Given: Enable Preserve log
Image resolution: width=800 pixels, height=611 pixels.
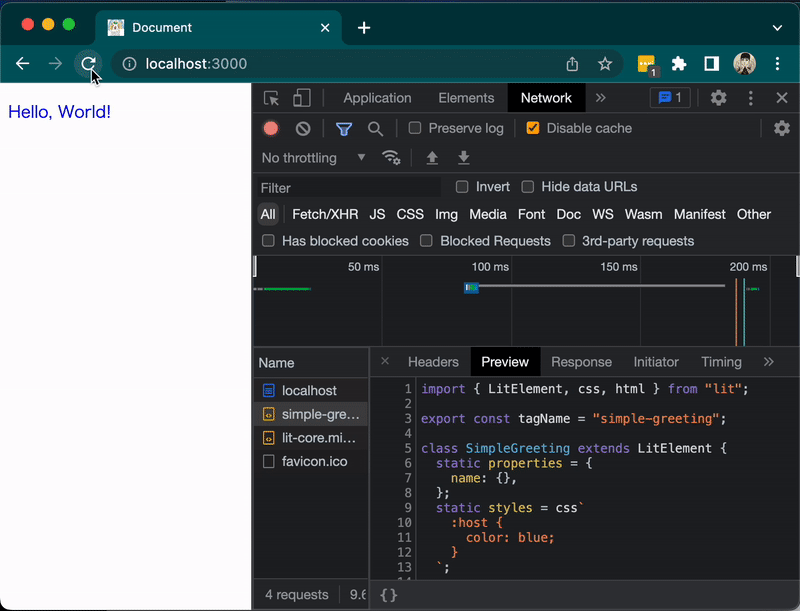Looking at the screenshot, I should (414, 128).
